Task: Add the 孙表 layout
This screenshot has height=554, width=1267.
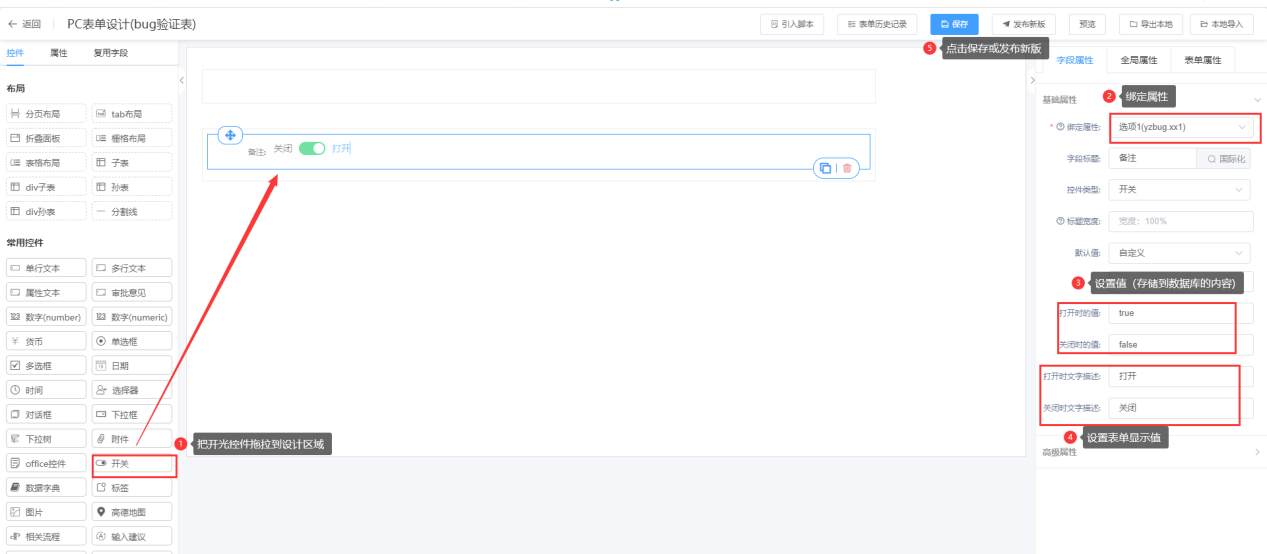Action: (x=132, y=187)
